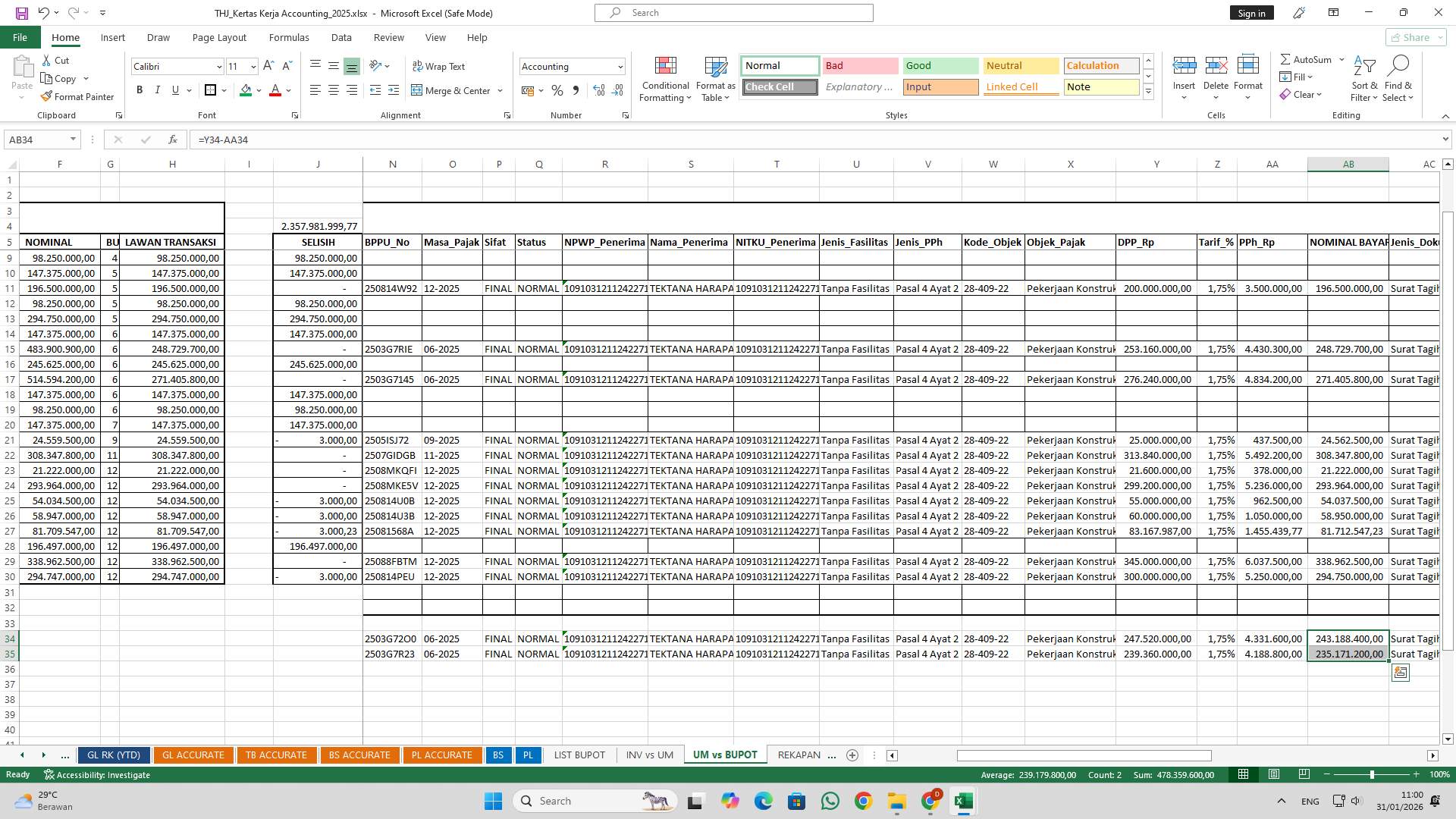
Task: Click the zoom slider handle
Action: tap(1371, 774)
